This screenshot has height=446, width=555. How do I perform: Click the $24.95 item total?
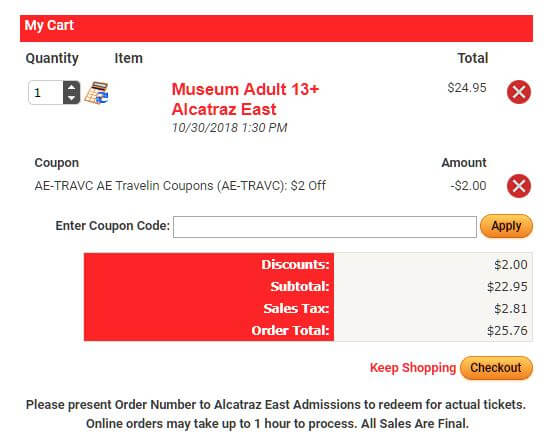[x=467, y=88]
